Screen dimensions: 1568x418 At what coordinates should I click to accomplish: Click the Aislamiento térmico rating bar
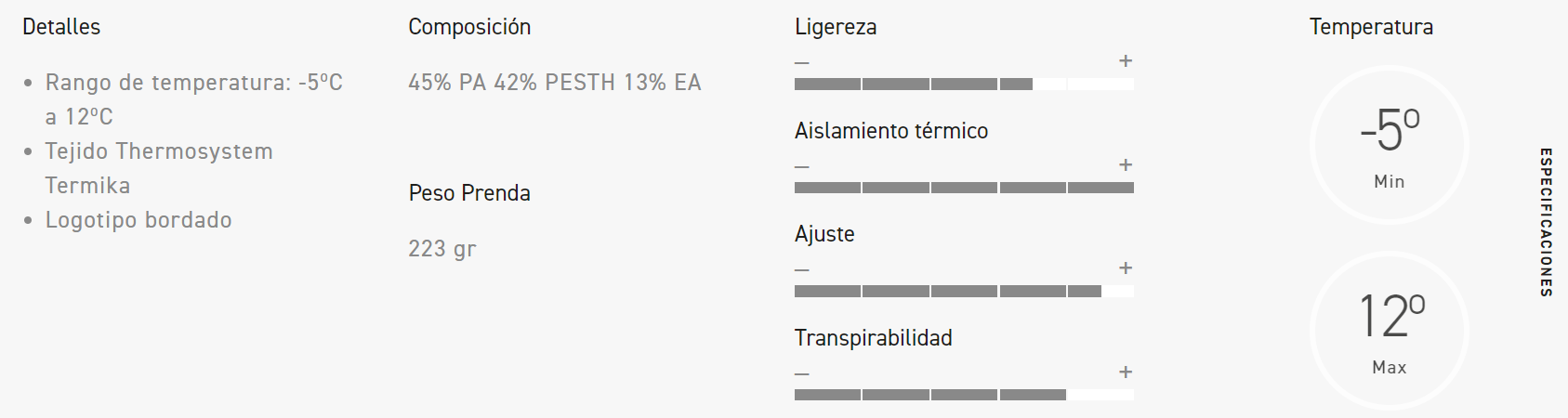[964, 188]
